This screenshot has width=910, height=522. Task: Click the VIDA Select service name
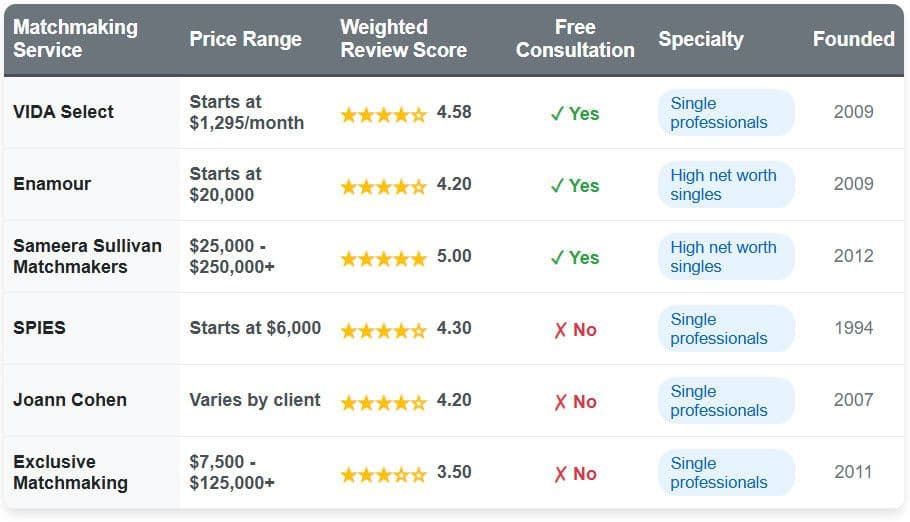coord(63,112)
